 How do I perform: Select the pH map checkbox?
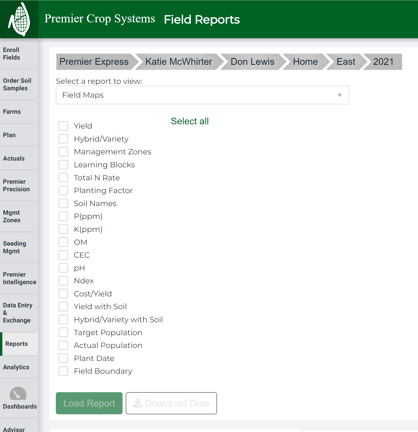[x=63, y=268]
